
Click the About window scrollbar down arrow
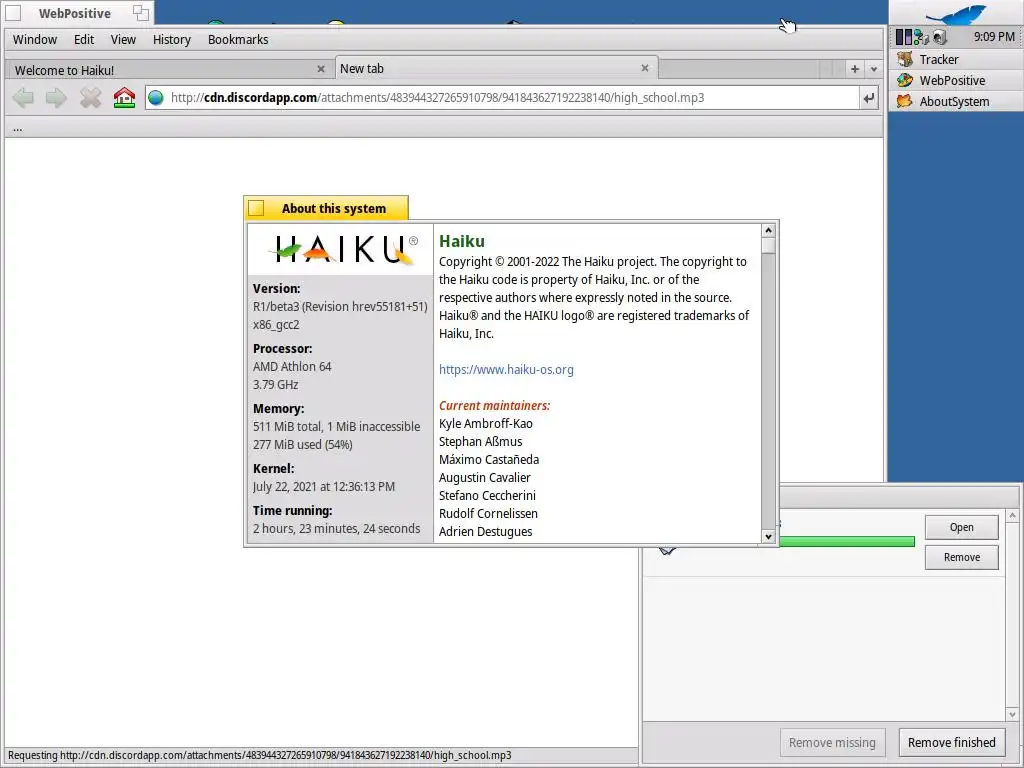click(768, 536)
